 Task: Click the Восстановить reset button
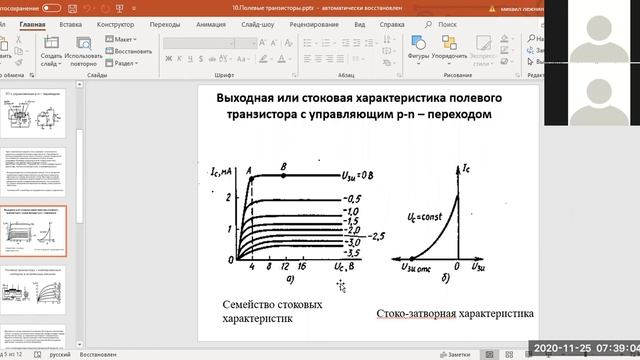(129, 51)
